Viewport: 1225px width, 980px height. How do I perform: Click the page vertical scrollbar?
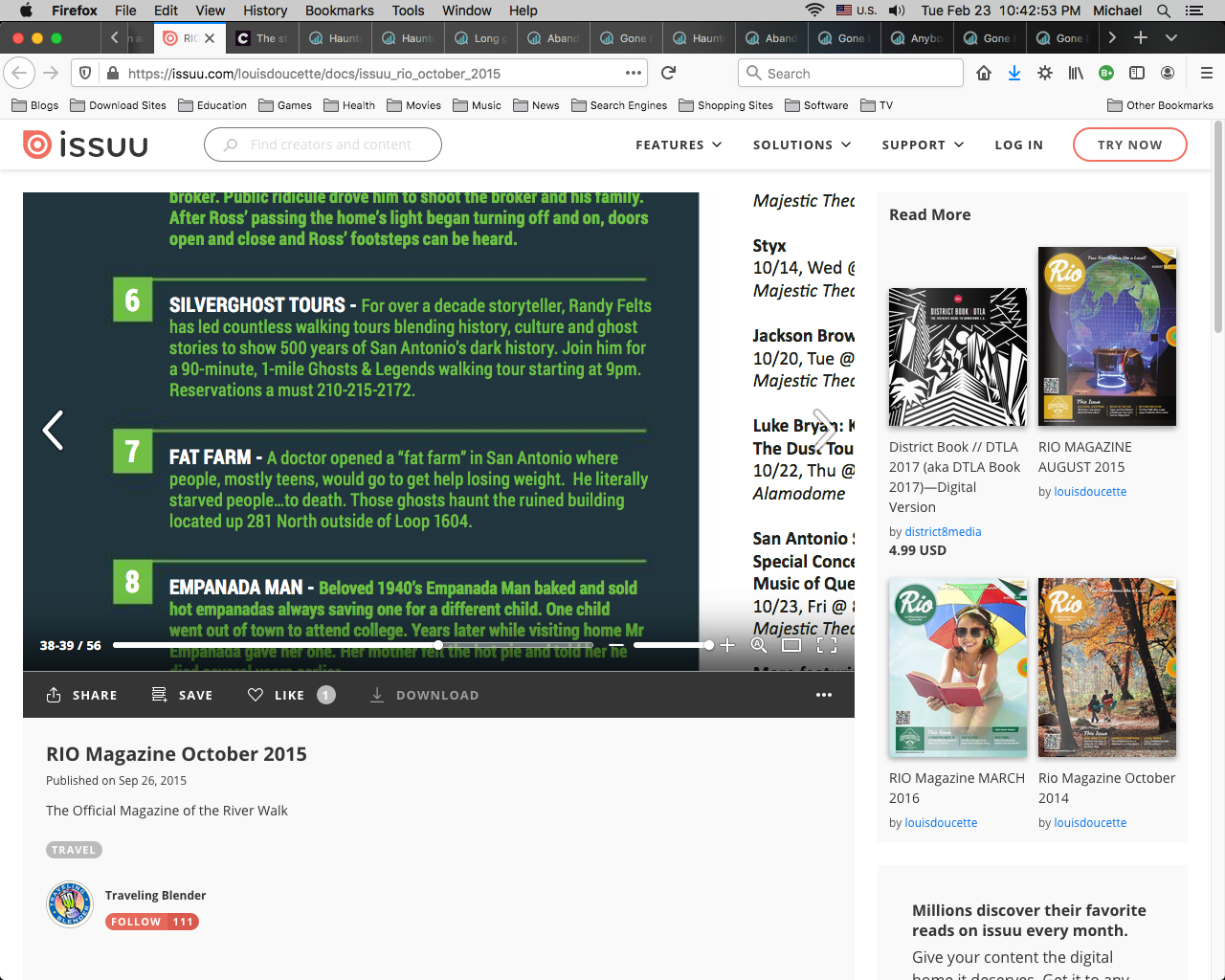point(1218,228)
